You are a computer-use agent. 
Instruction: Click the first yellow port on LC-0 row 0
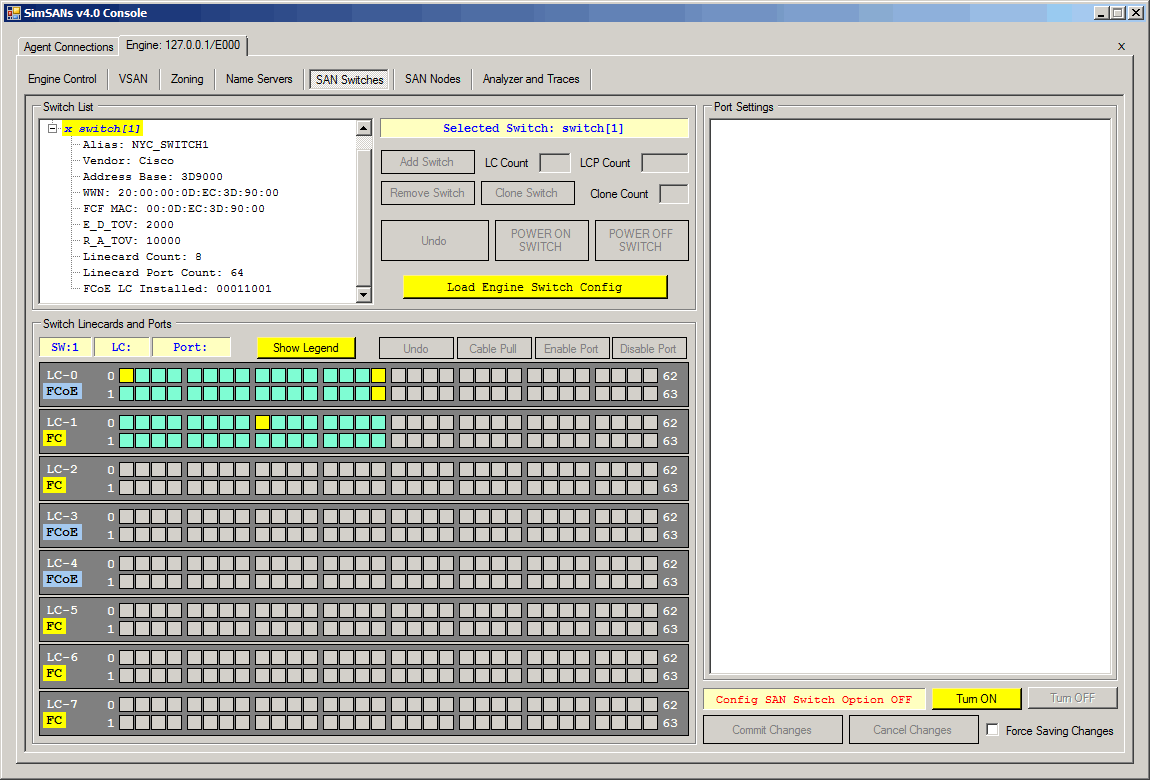(127, 376)
